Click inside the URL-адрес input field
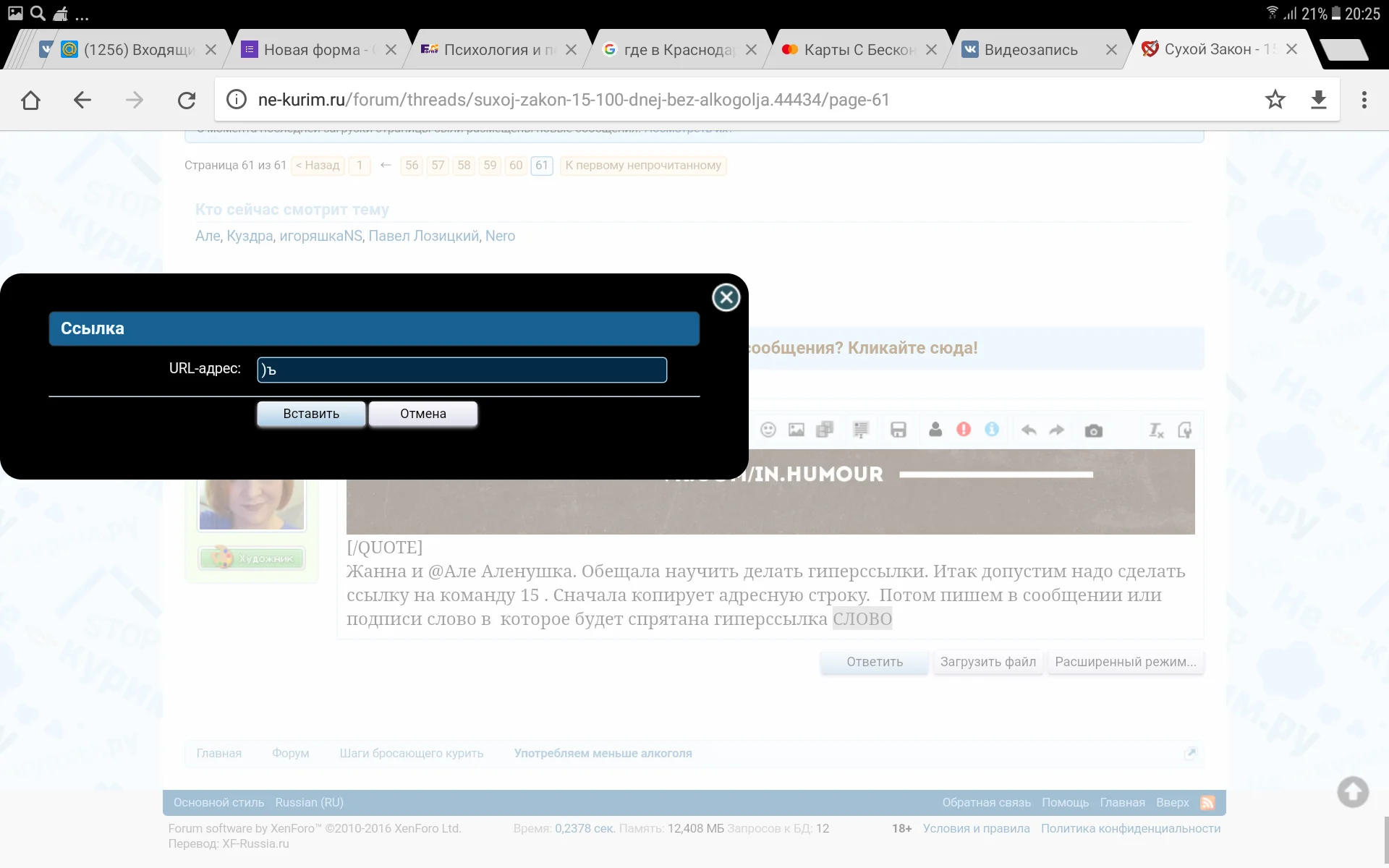1389x868 pixels. [461, 370]
